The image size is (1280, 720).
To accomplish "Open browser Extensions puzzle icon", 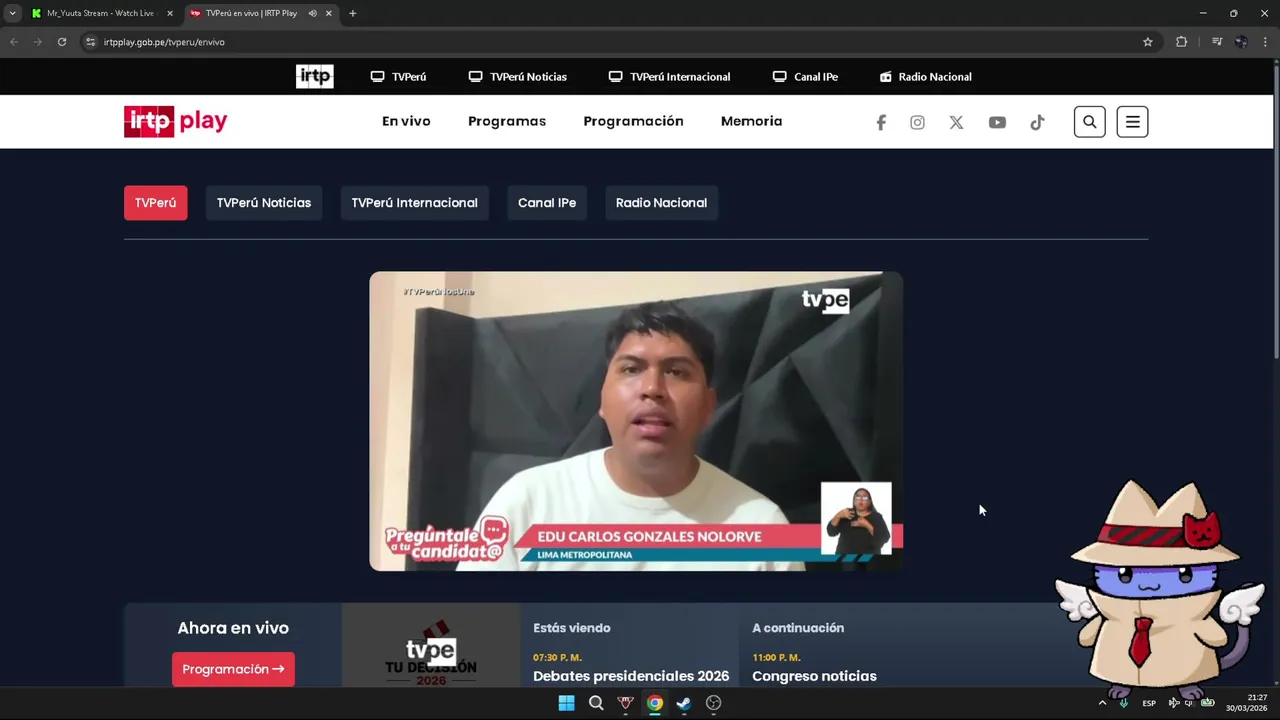I will pos(1181,42).
